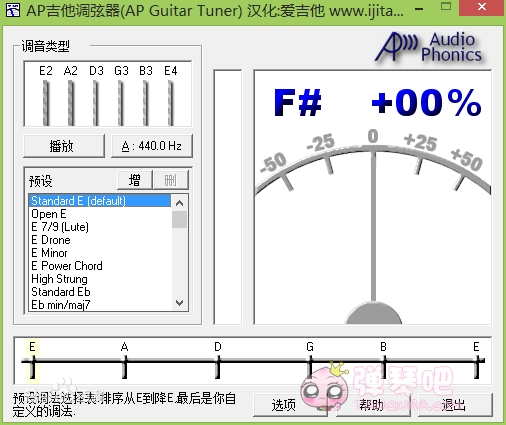This screenshot has height=425, width=506.
Task: Minimize the AP Guitar Tuner window
Action: [420, 9]
